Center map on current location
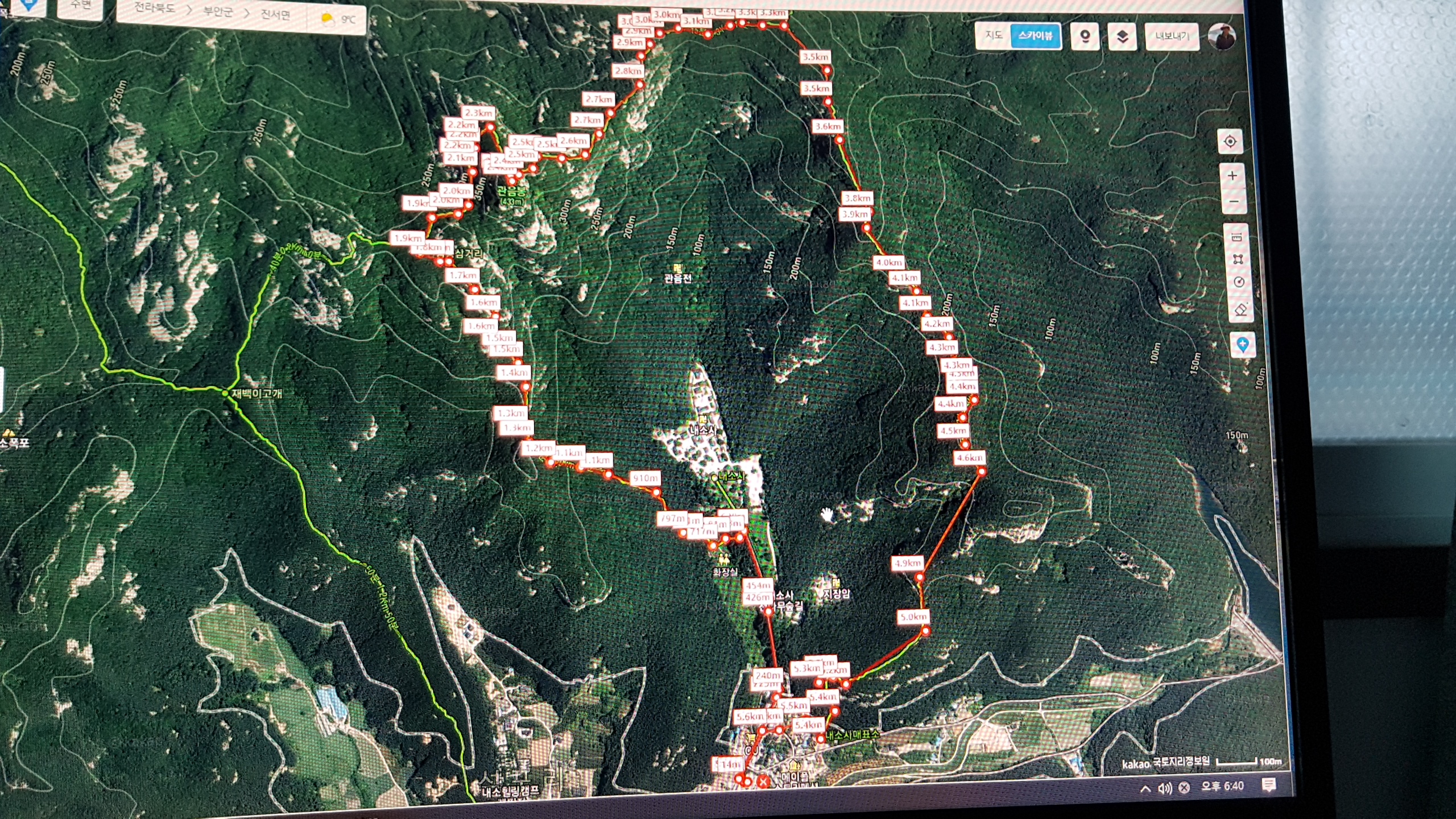 pyautogui.click(x=1230, y=142)
